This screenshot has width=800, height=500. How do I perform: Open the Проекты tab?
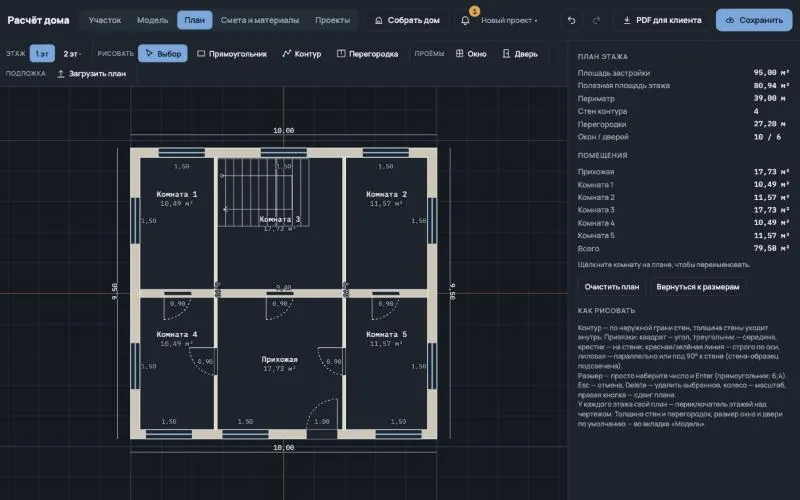coord(332,20)
